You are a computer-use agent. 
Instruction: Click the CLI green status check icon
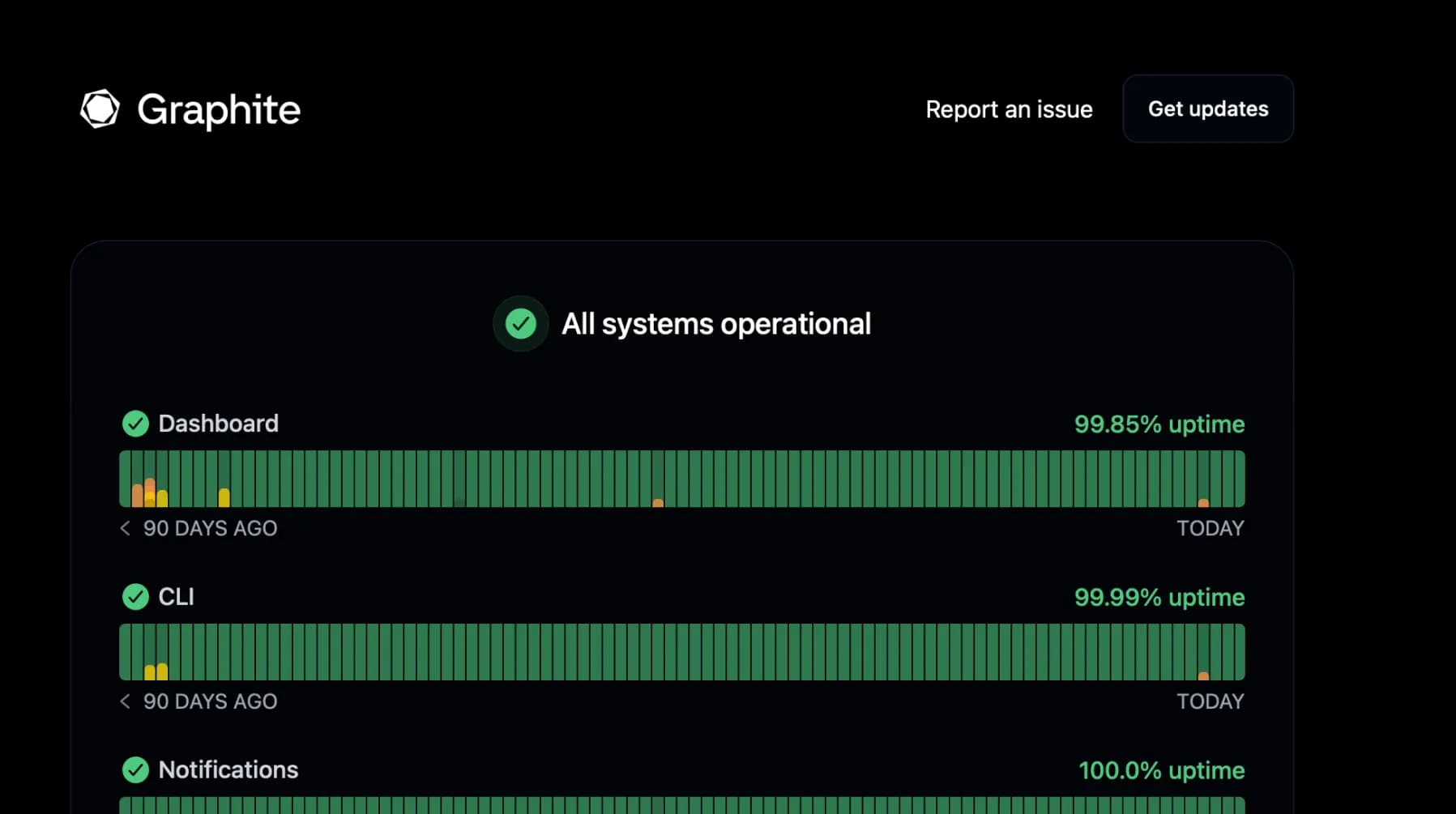click(x=135, y=597)
